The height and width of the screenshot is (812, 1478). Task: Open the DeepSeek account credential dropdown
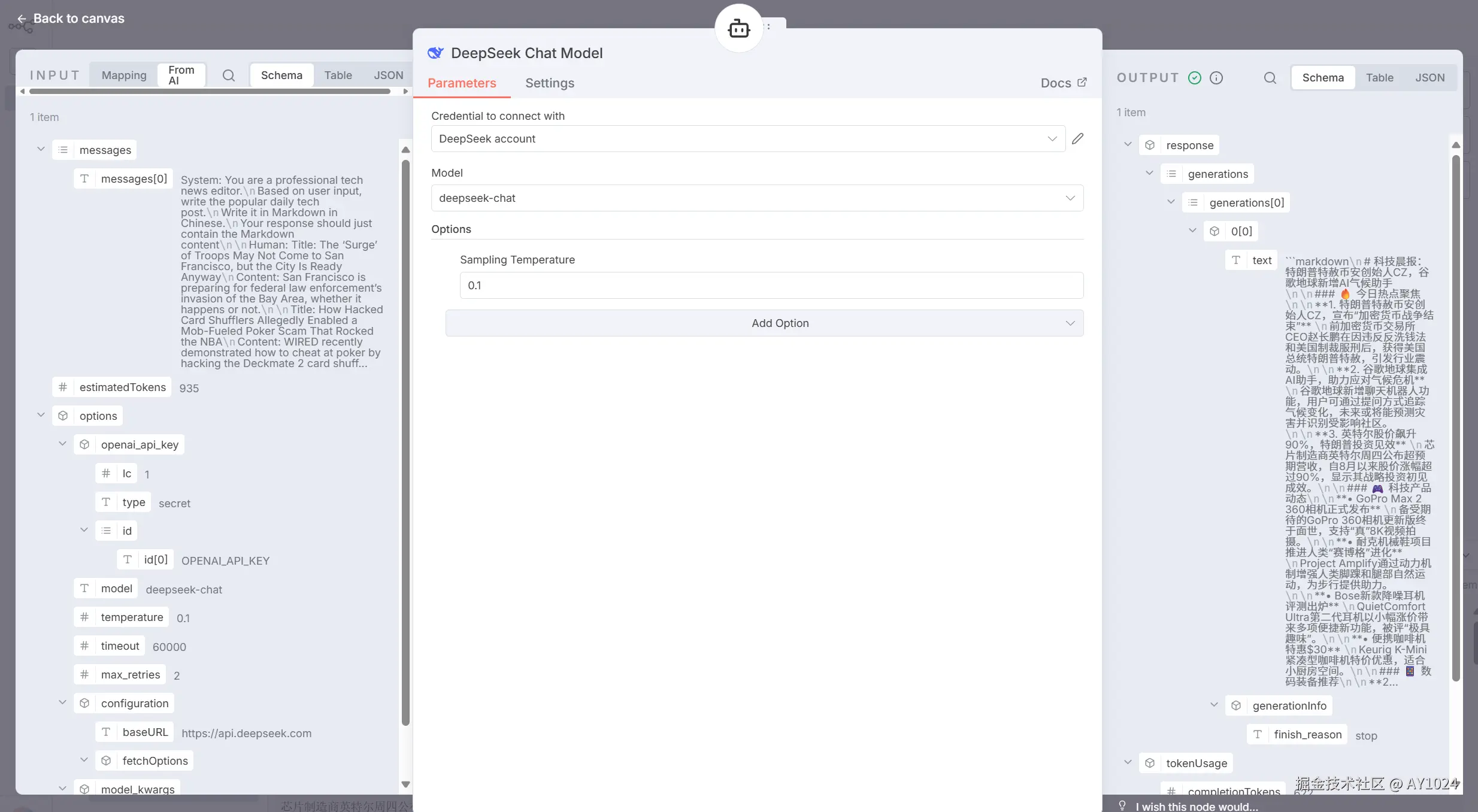pyautogui.click(x=747, y=139)
